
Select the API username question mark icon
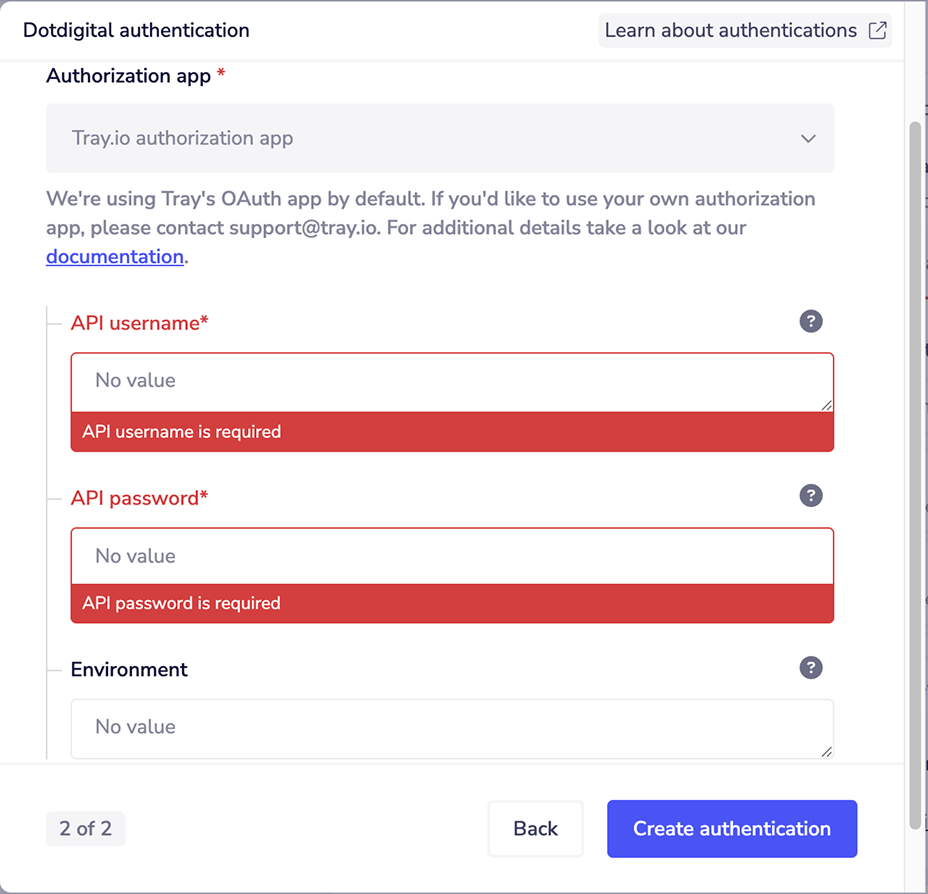pyautogui.click(x=811, y=321)
